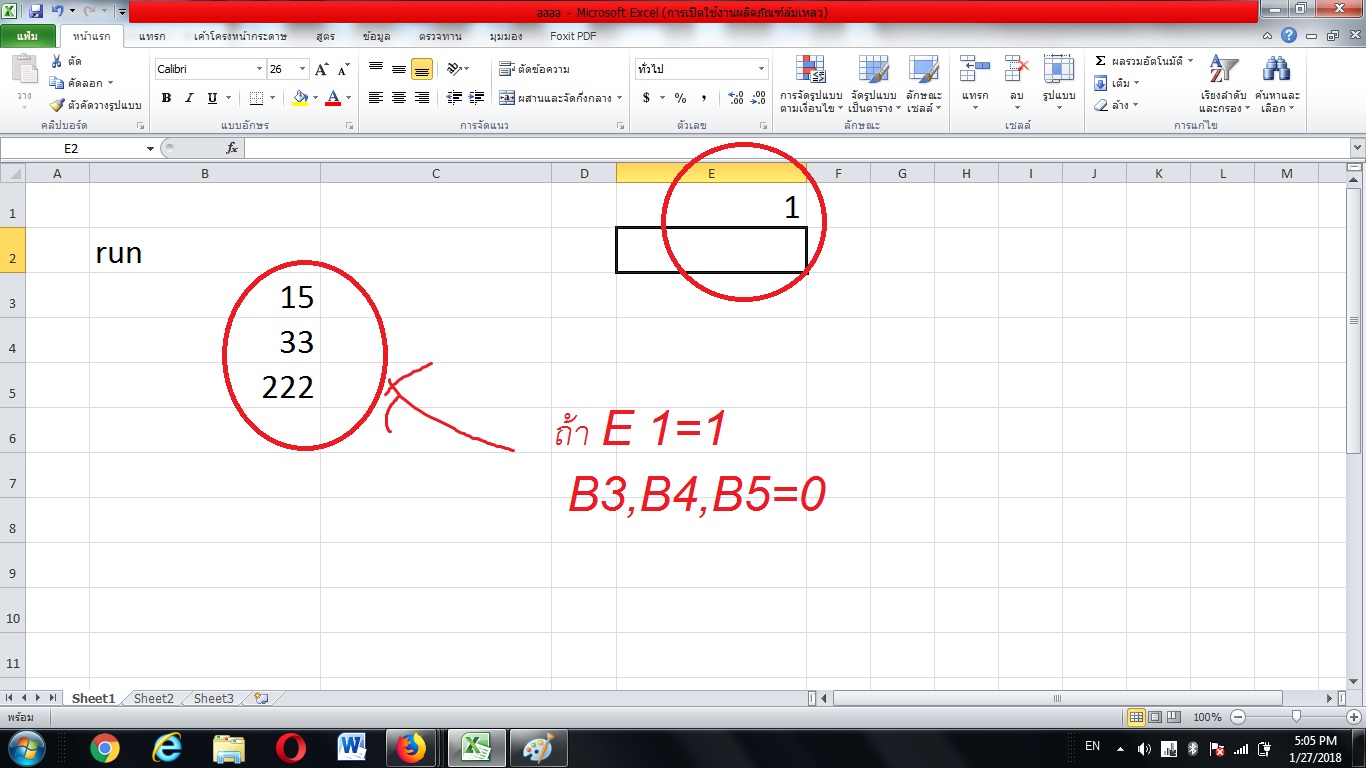Open the Excel Help question mark
This screenshot has height=768, width=1366.
point(1289,35)
